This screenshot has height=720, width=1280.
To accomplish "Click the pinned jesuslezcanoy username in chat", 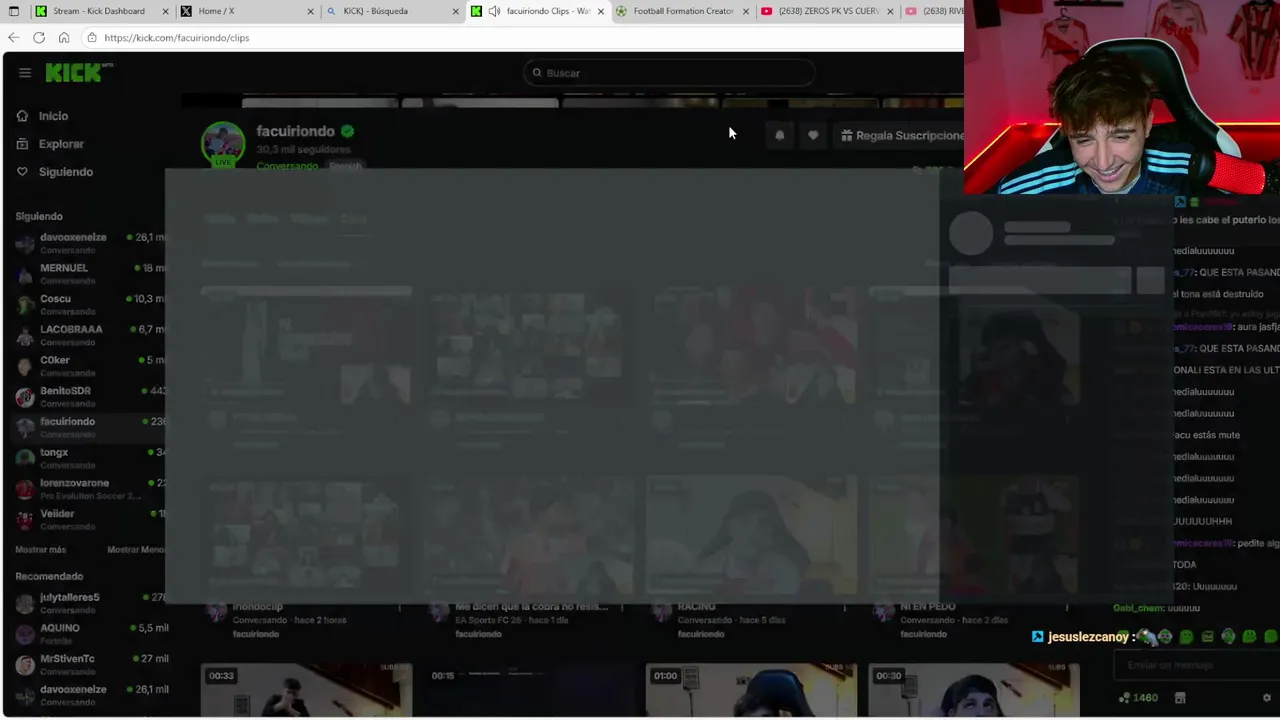I will tap(1088, 637).
